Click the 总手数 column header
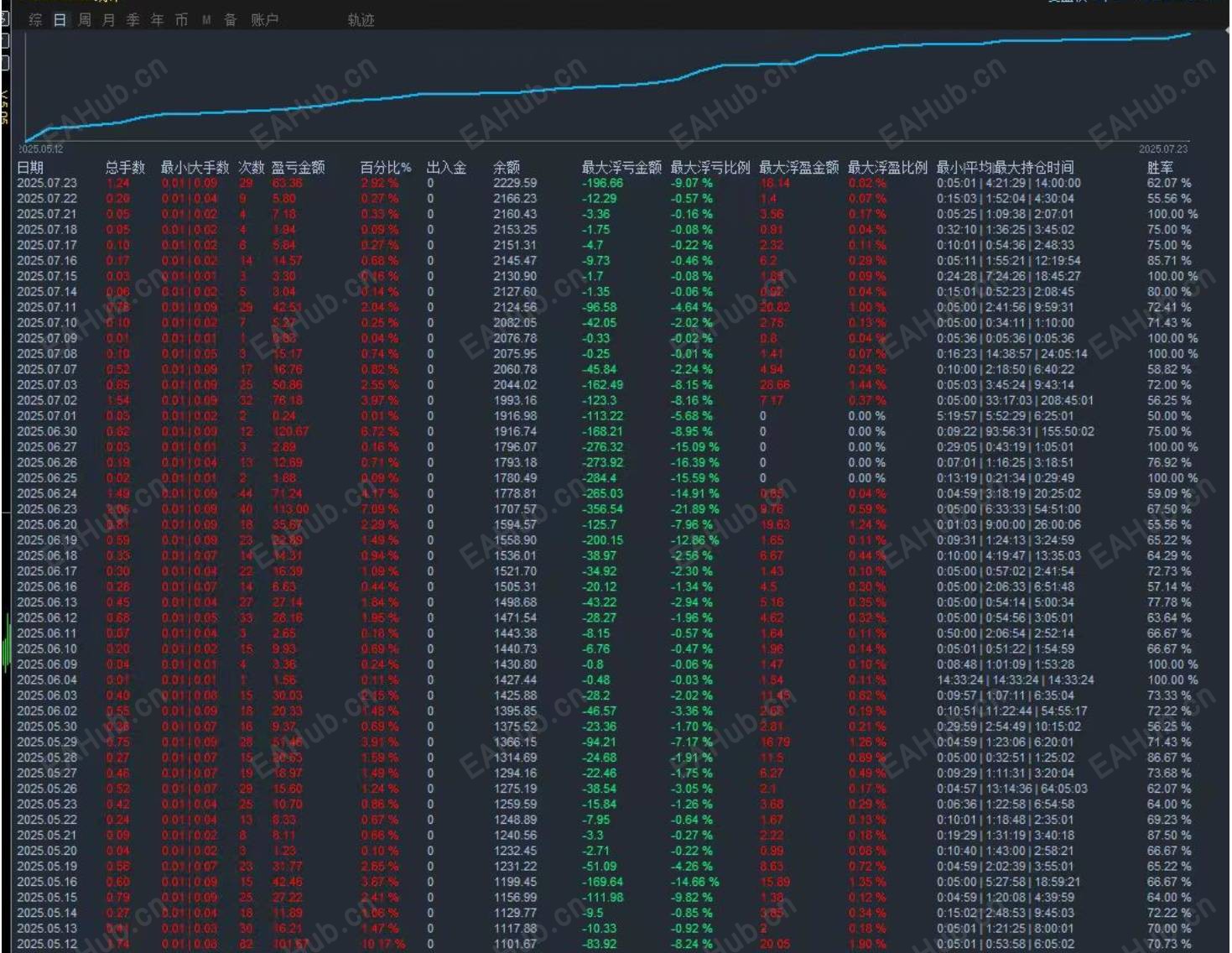1232x953 pixels. pyautogui.click(x=125, y=168)
